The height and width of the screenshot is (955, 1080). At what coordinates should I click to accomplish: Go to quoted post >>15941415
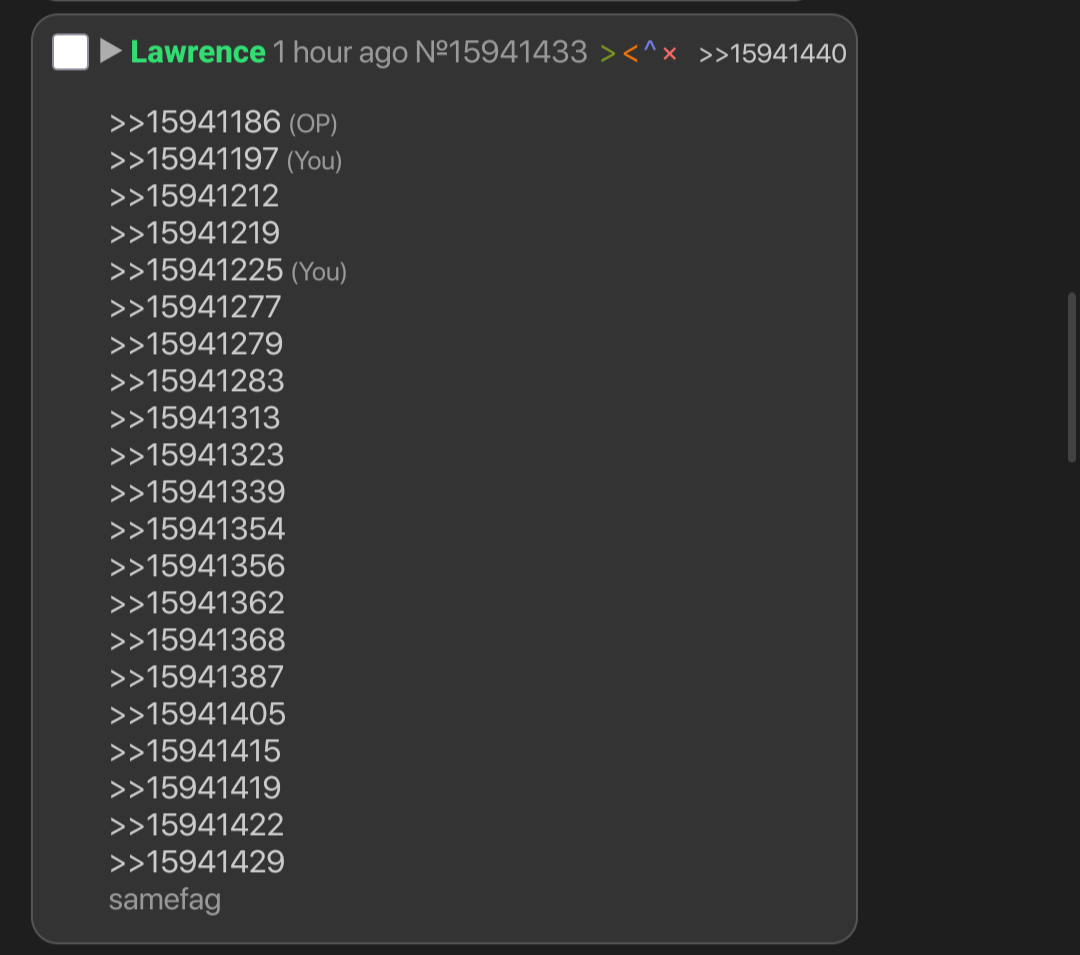(x=195, y=751)
